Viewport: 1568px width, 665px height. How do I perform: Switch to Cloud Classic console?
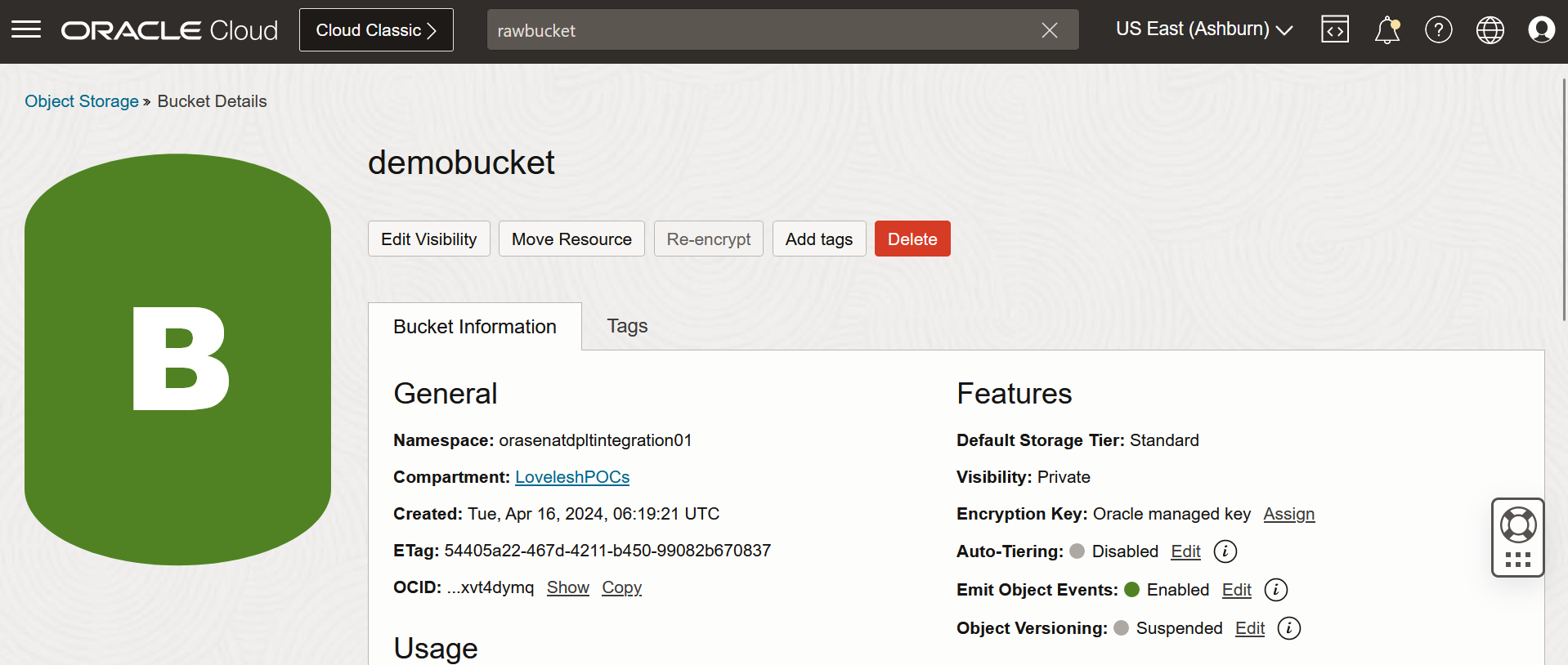click(x=376, y=30)
